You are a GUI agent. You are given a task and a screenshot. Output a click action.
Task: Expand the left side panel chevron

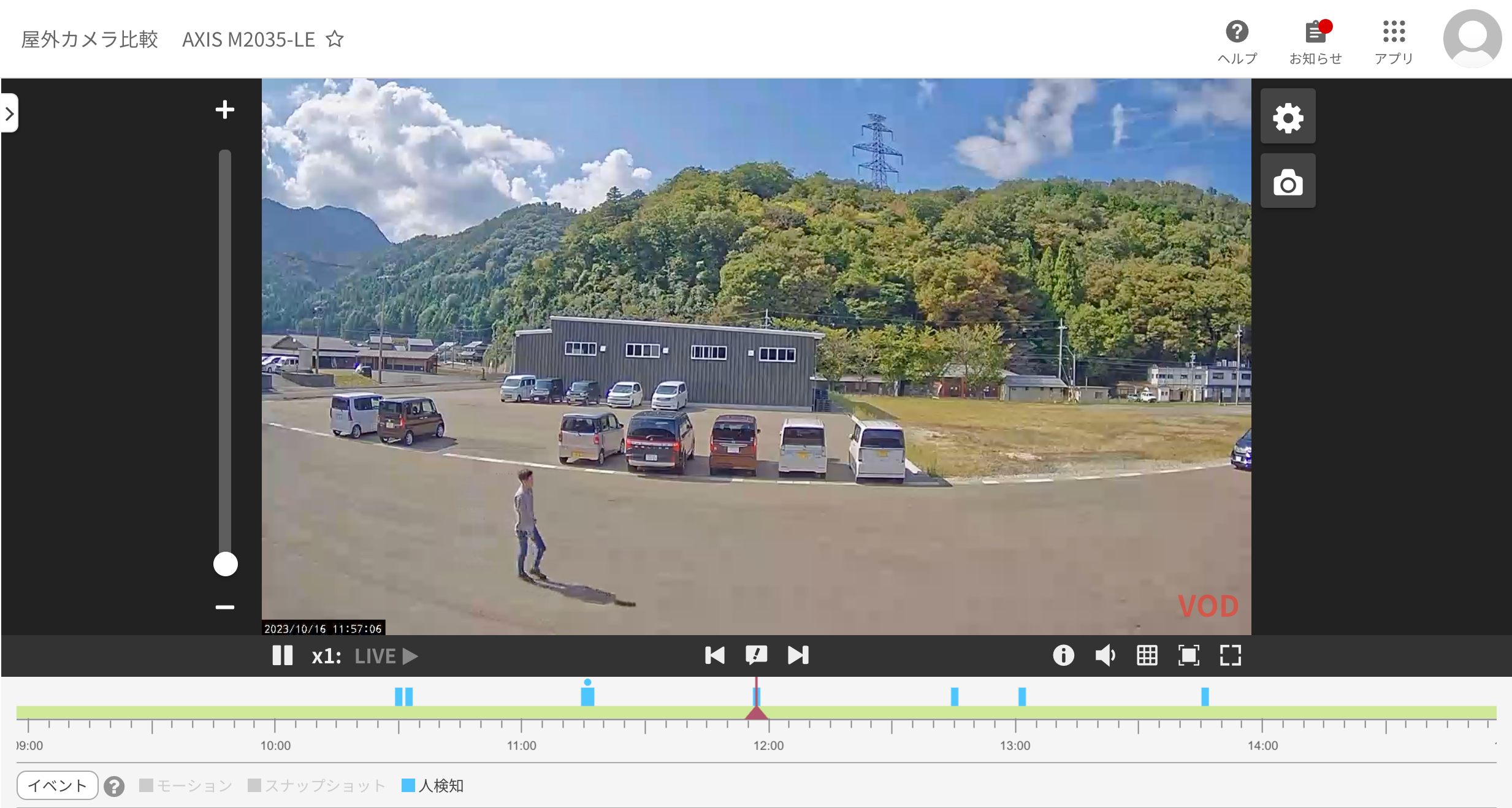coord(9,113)
